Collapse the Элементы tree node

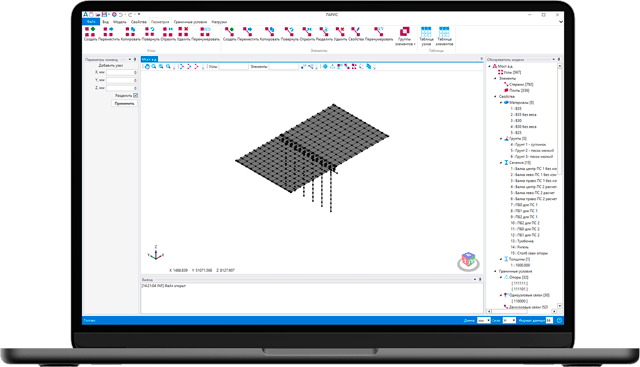[496, 78]
